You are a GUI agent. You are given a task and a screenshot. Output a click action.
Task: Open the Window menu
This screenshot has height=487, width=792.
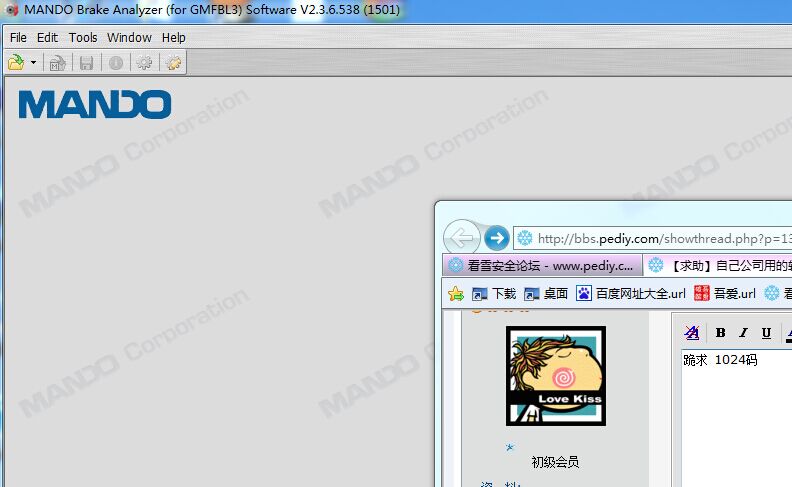129,37
